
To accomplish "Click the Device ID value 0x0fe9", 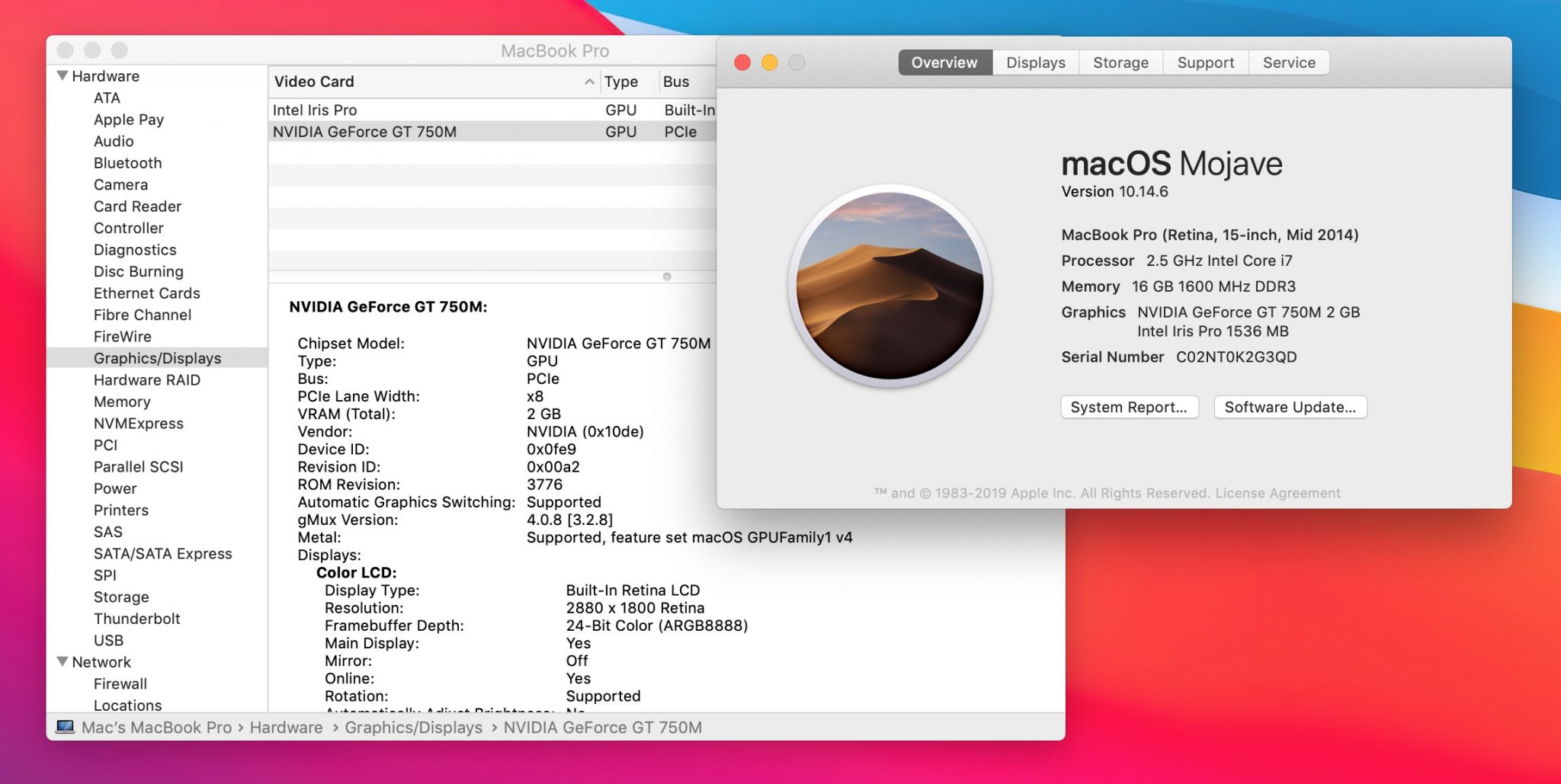I will tap(551, 450).
